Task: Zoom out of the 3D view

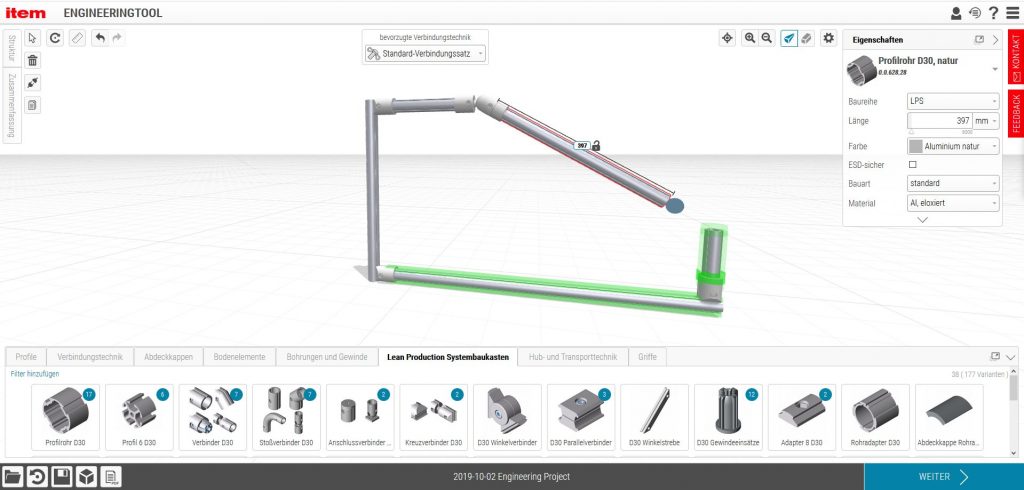Action: pos(767,38)
